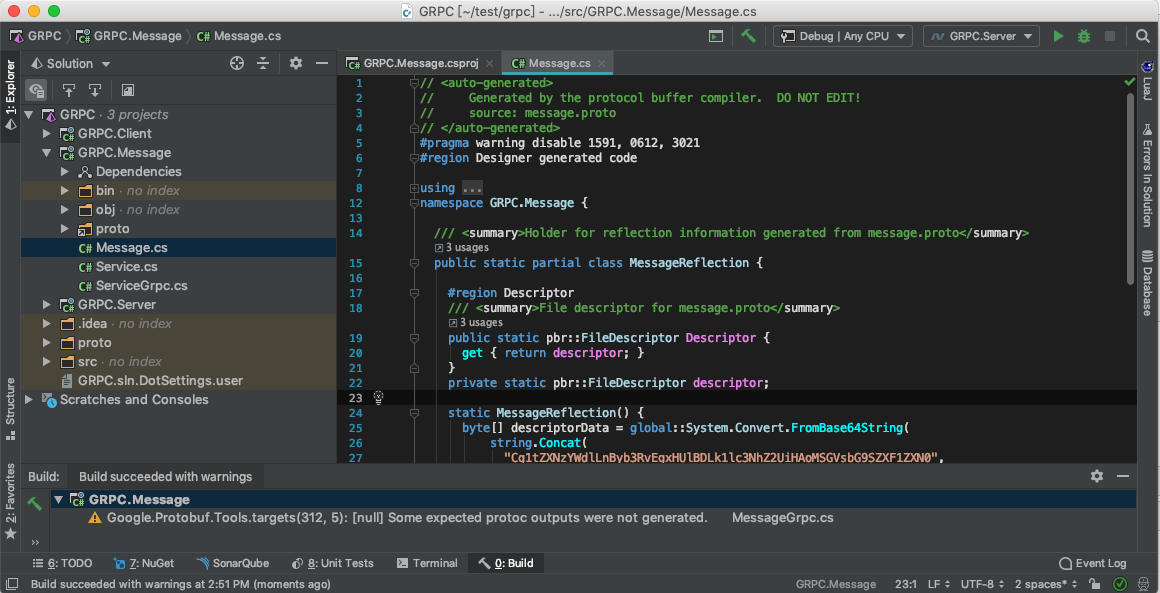1160x593 pixels.
Task: Toggle the LuaJ side panel
Action: [1147, 81]
